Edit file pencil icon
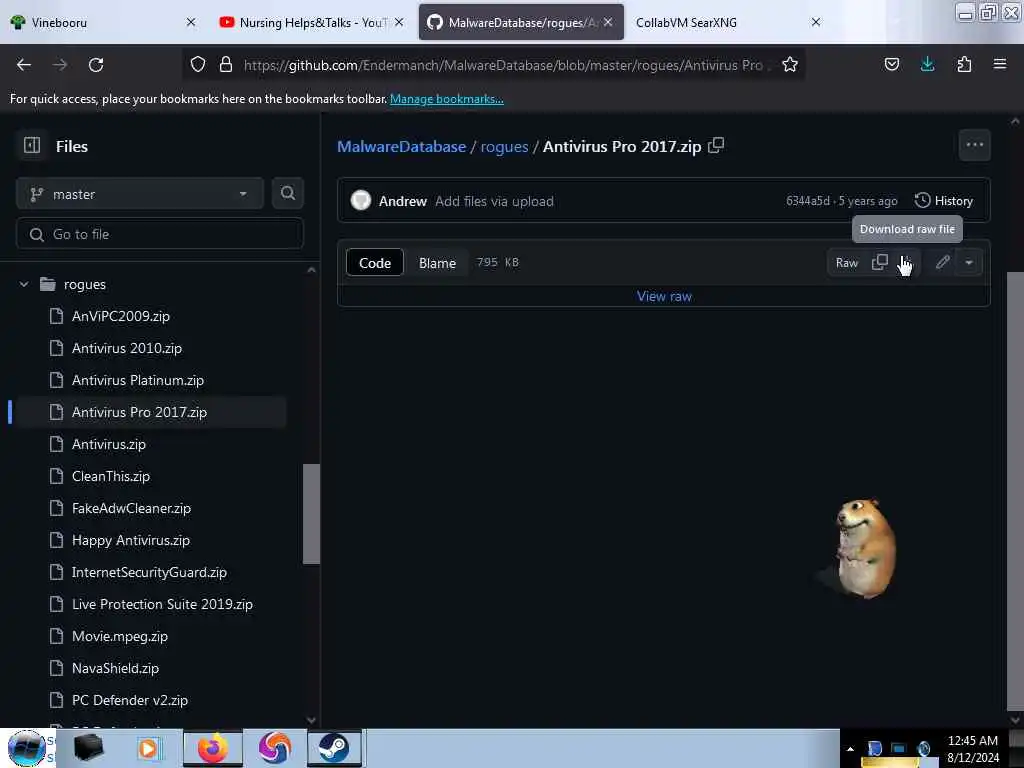 tap(942, 262)
